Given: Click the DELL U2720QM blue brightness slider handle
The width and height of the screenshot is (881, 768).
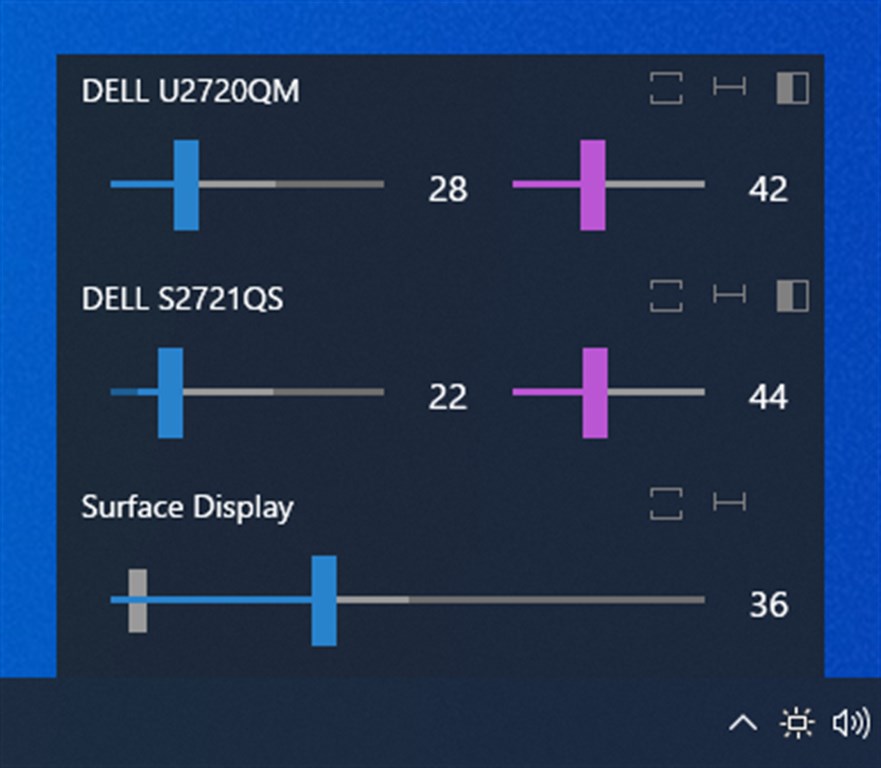Looking at the screenshot, I should point(186,185).
